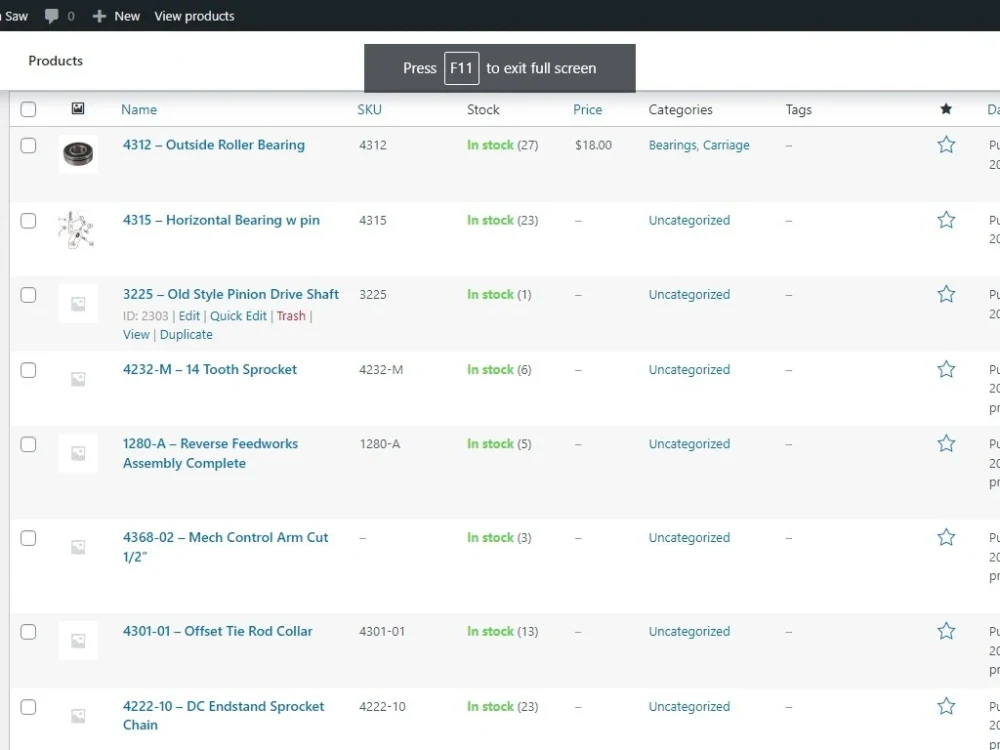Sort products by Price column

tap(587, 110)
